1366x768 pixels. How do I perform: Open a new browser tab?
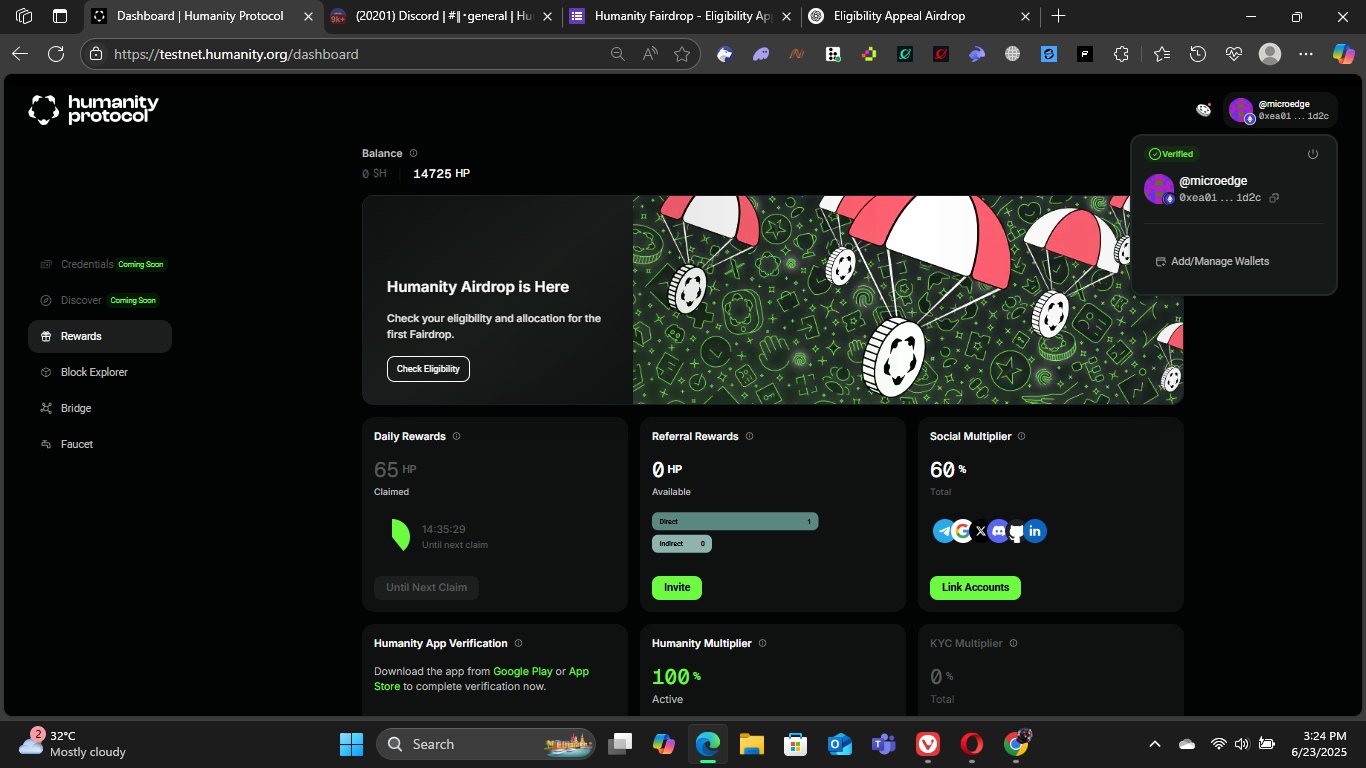coord(1059,16)
